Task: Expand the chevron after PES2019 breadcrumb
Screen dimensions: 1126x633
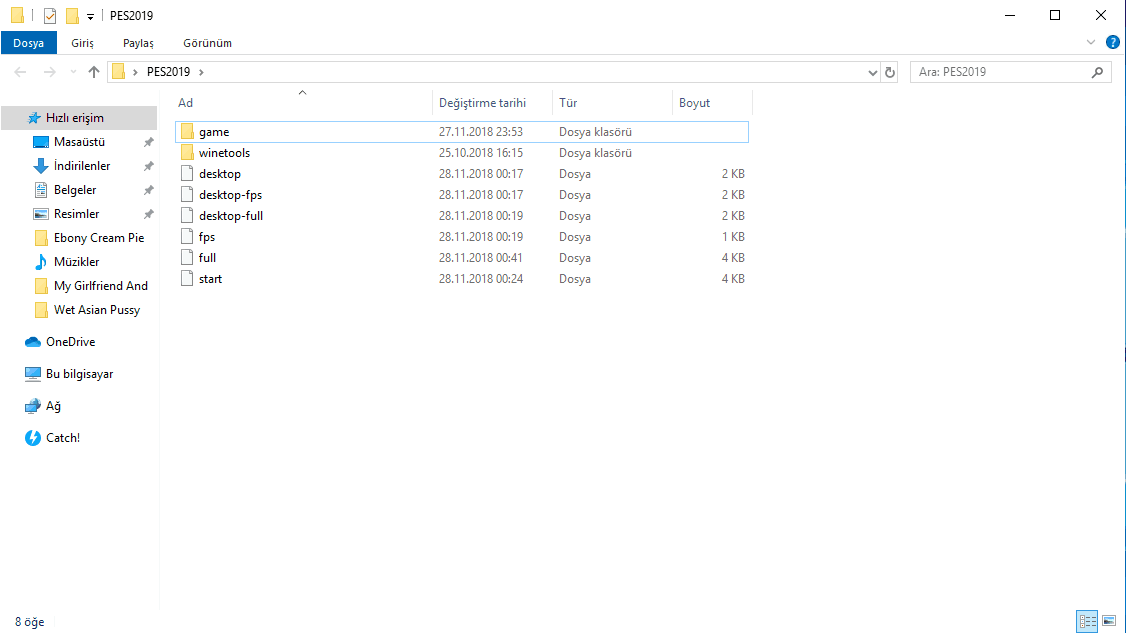Action: point(201,72)
